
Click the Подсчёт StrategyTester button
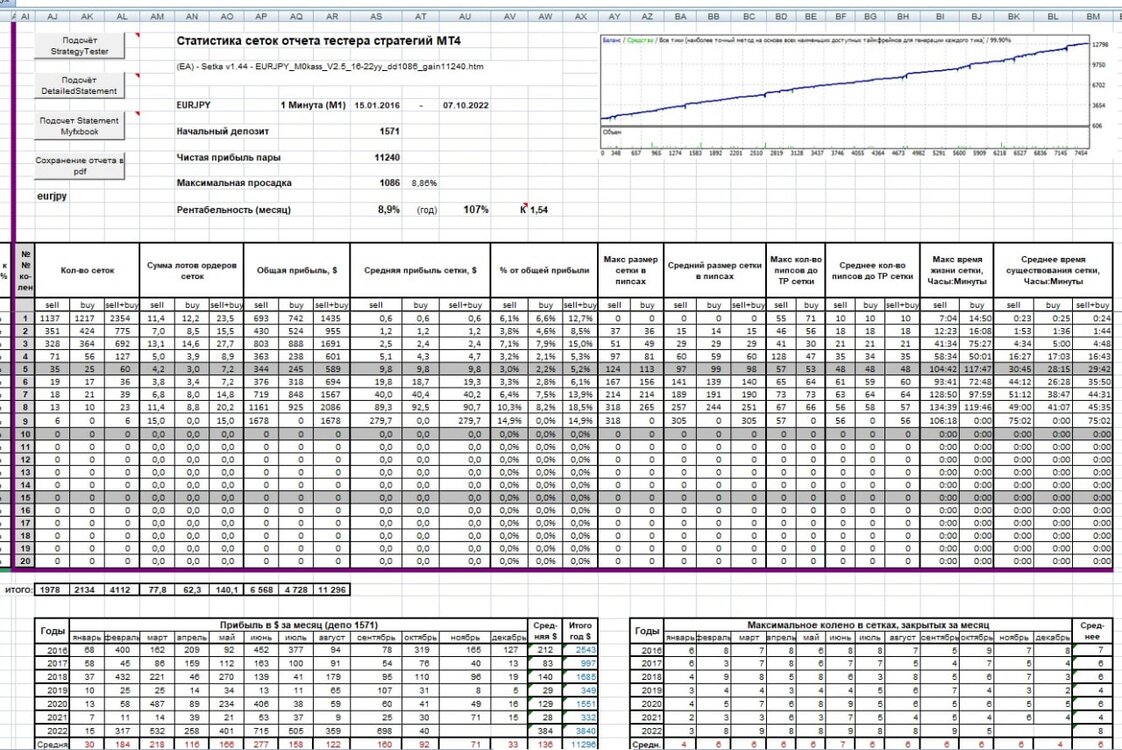[79, 46]
